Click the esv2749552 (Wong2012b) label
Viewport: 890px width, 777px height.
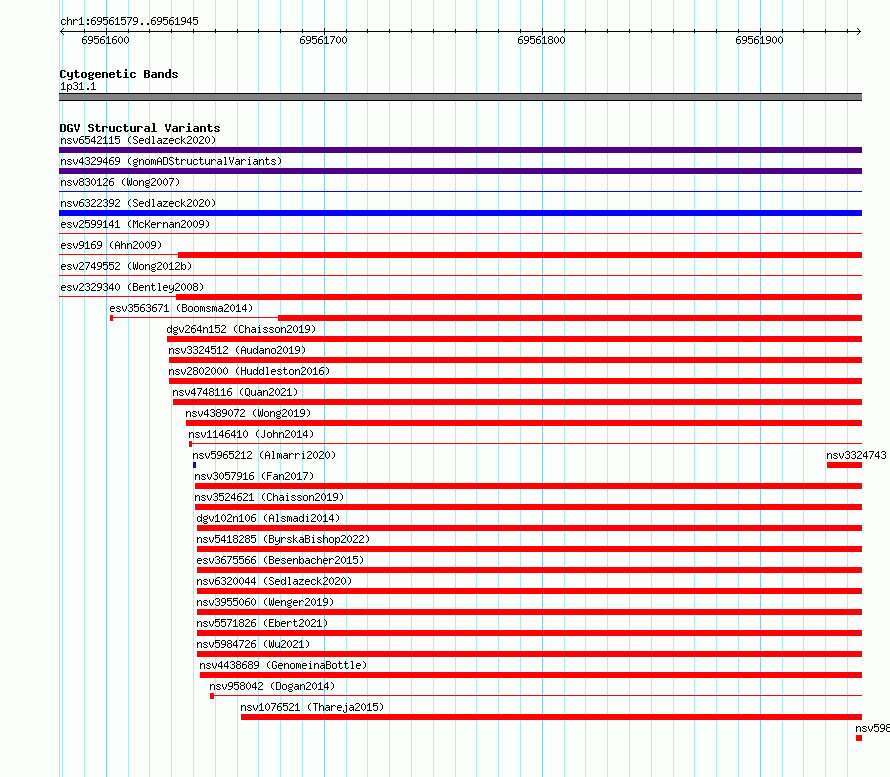[126, 266]
